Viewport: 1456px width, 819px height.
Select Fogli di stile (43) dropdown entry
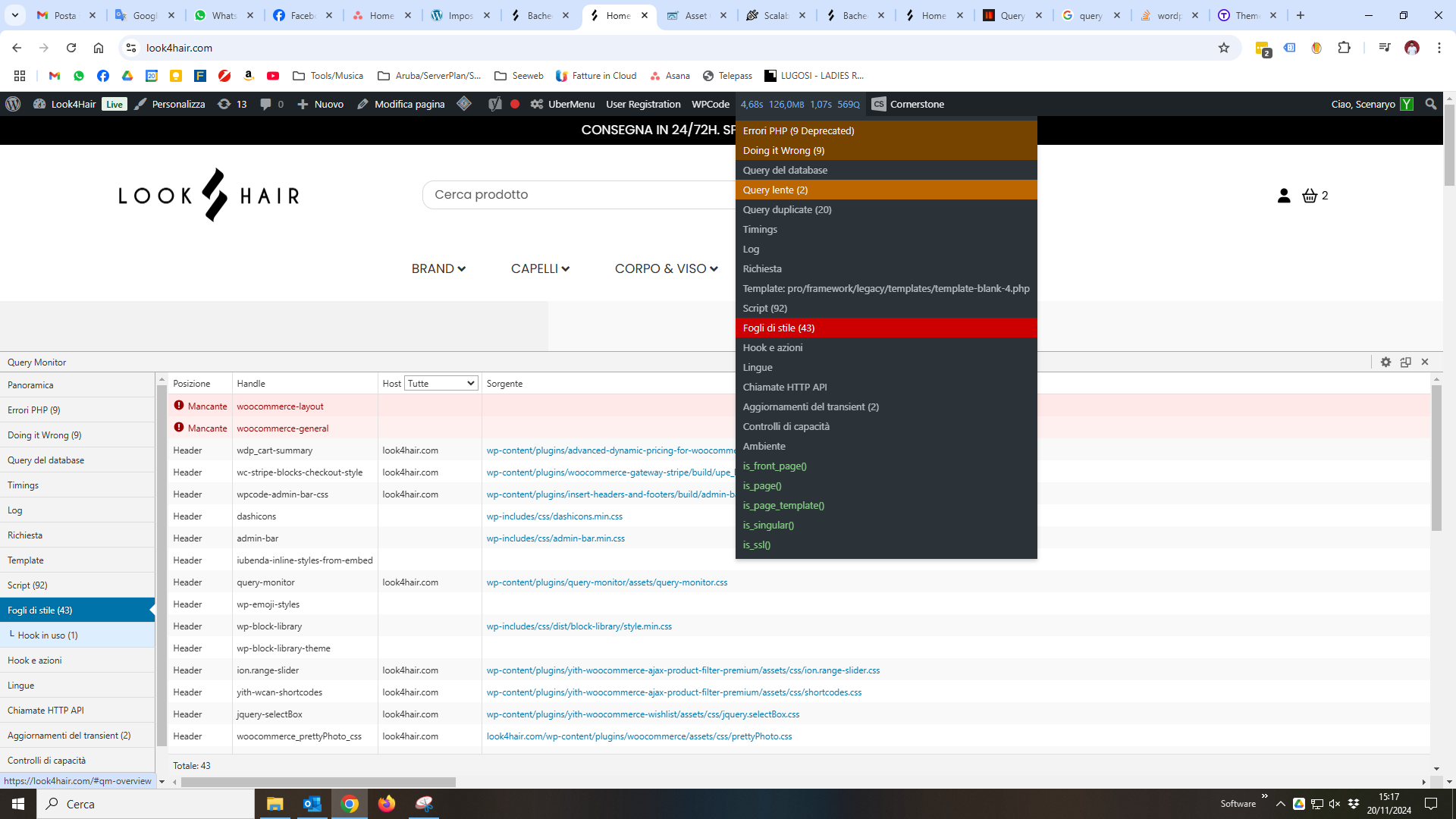[886, 328]
